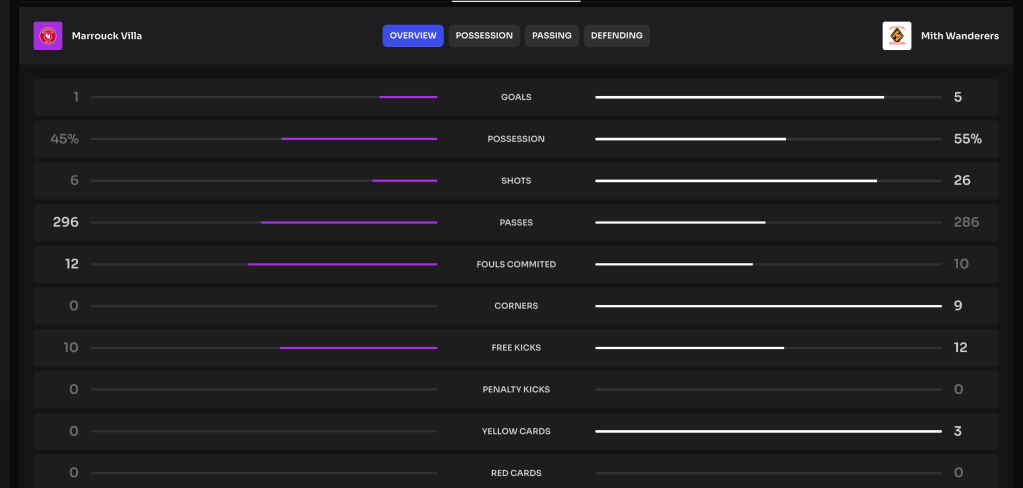Image resolution: width=1023 pixels, height=488 pixels.
Task: Click Marrouck Villa's purple possession bar
Action: point(359,139)
